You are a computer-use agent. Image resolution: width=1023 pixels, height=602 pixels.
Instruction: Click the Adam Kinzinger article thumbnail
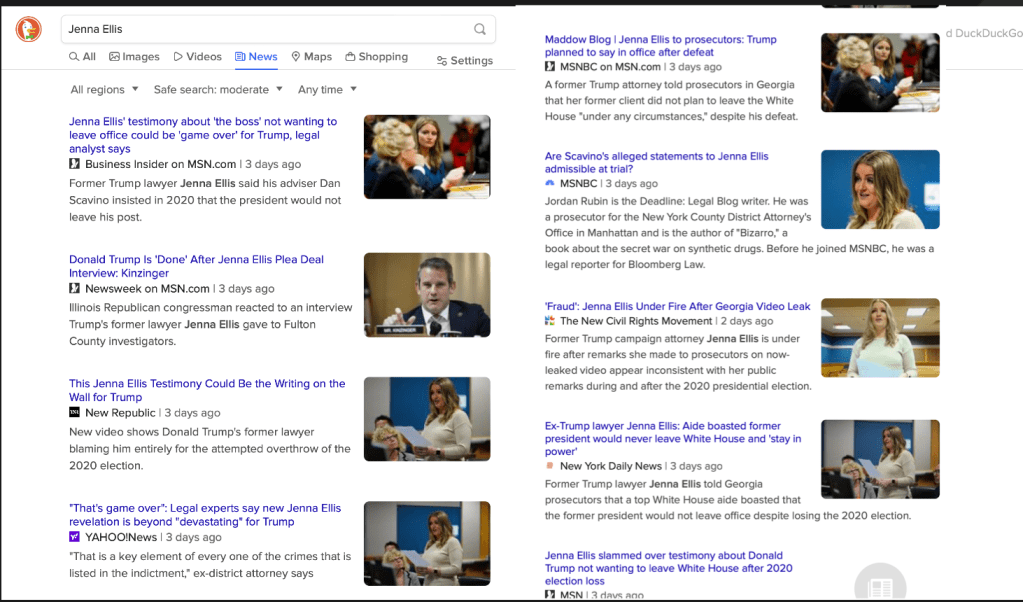point(427,295)
